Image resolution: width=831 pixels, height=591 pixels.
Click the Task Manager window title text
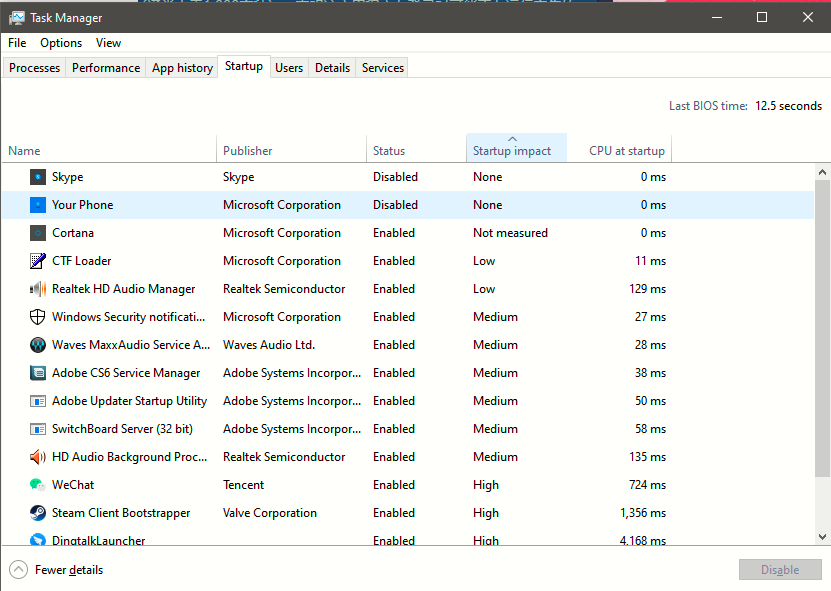(x=66, y=18)
